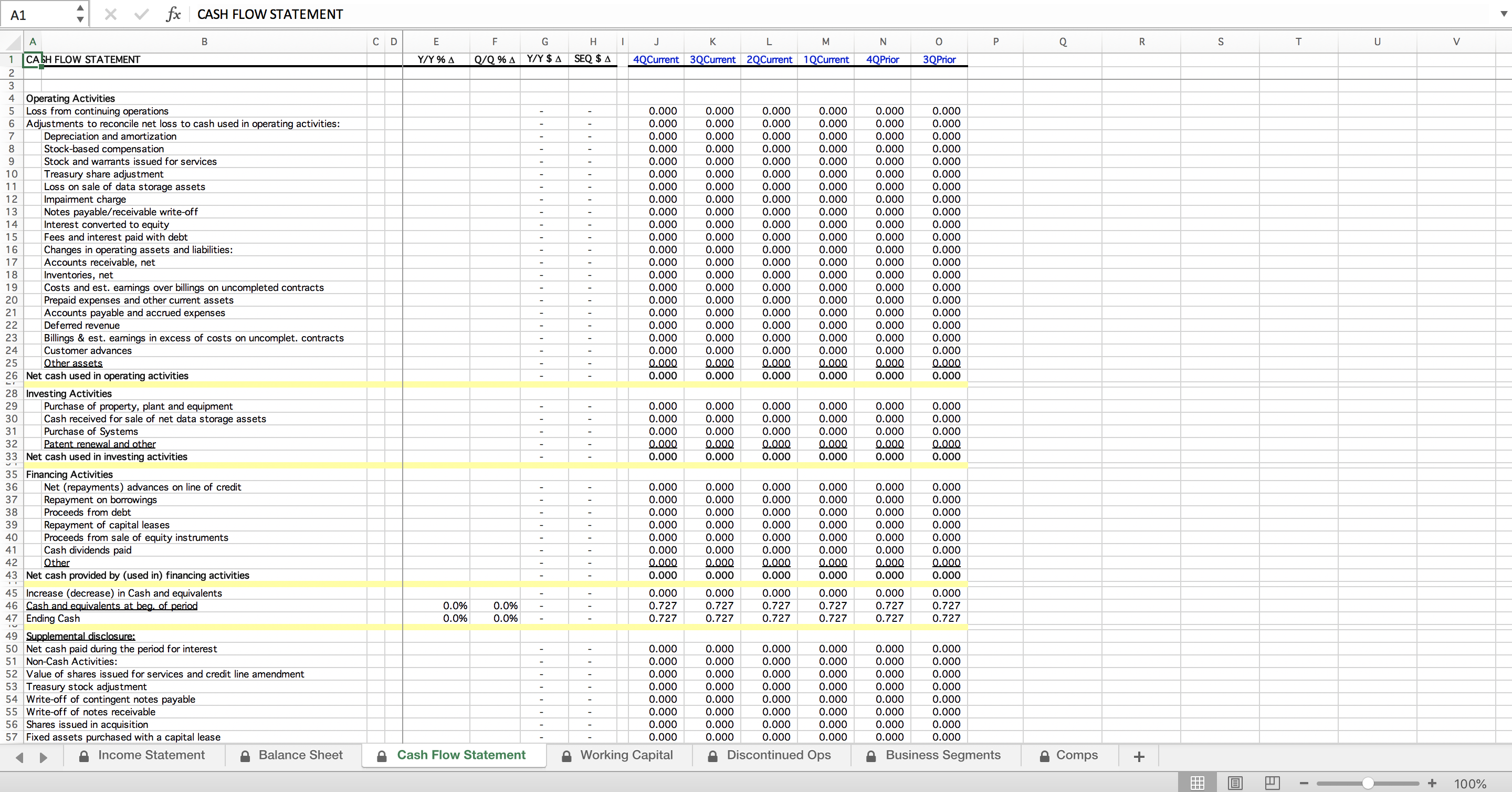The image size is (1512, 792).
Task: Open the Comps sheet tab
Action: (x=1069, y=755)
